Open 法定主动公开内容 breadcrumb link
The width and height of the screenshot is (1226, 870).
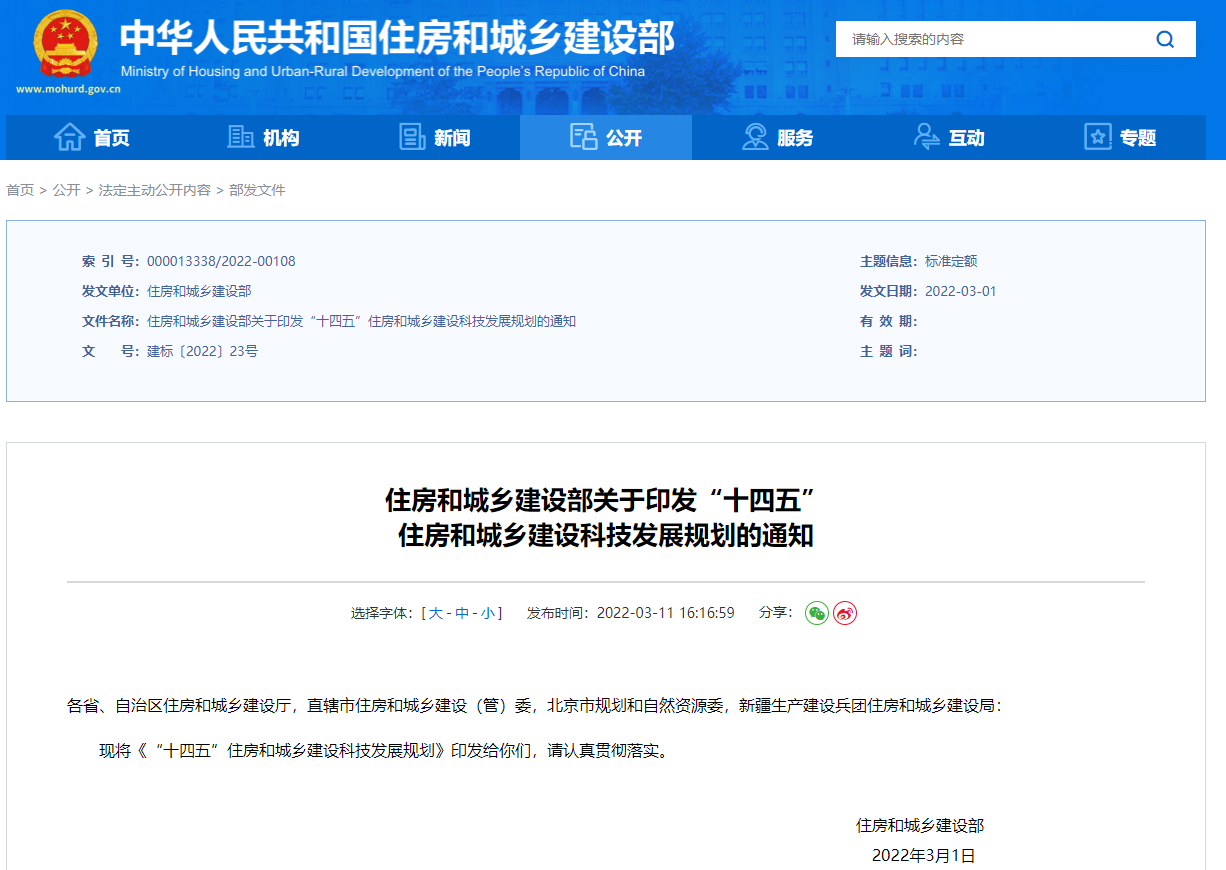pos(154,190)
